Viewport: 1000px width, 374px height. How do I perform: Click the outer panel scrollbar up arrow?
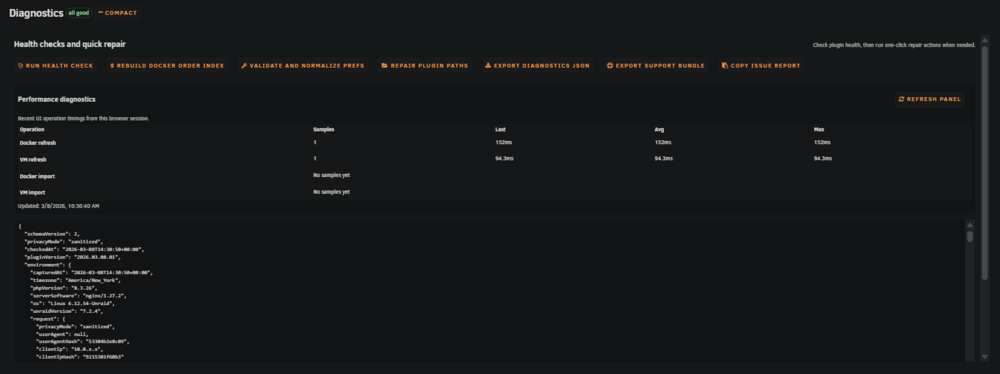[985, 40]
